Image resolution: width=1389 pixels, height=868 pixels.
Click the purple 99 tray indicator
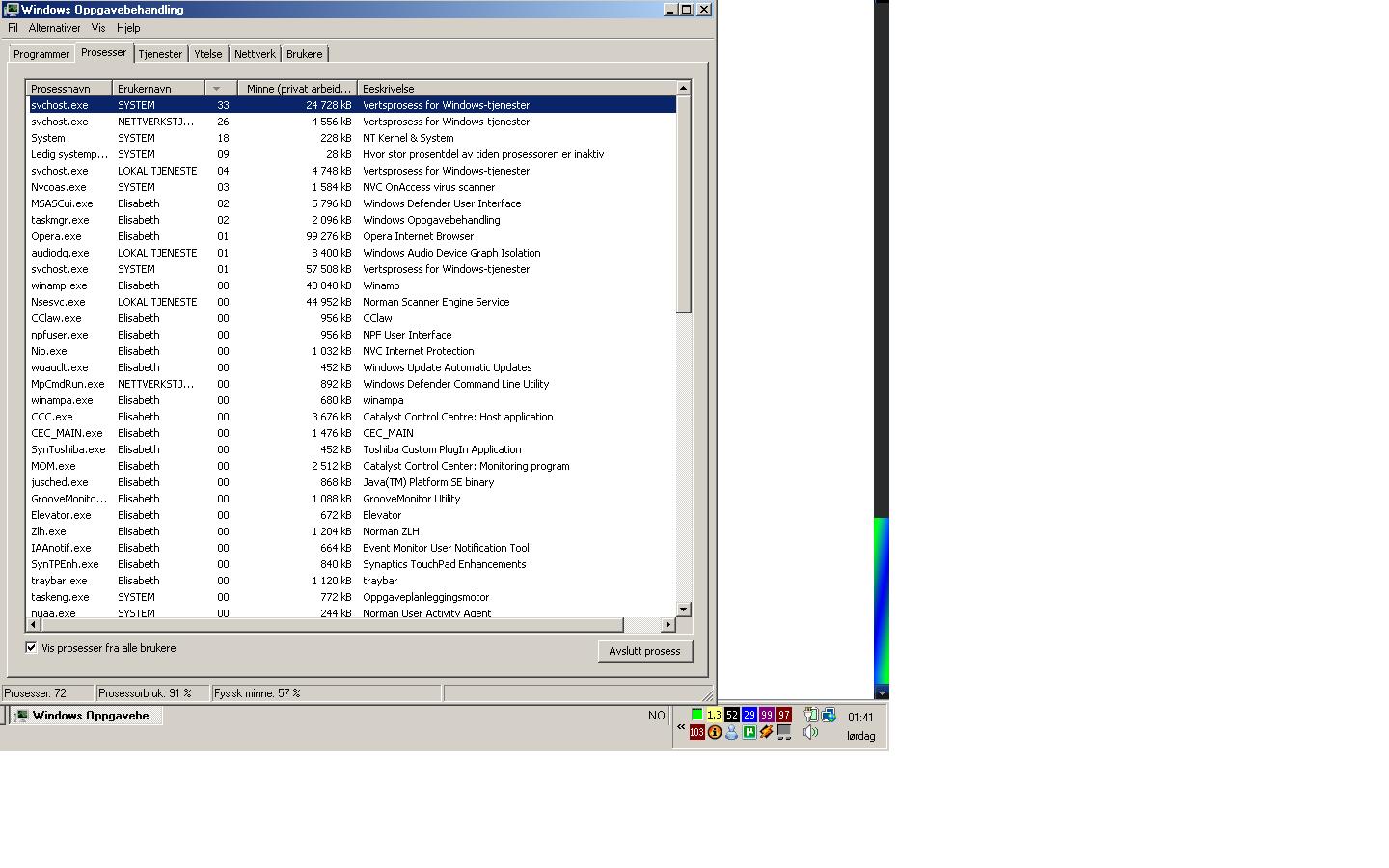click(766, 715)
